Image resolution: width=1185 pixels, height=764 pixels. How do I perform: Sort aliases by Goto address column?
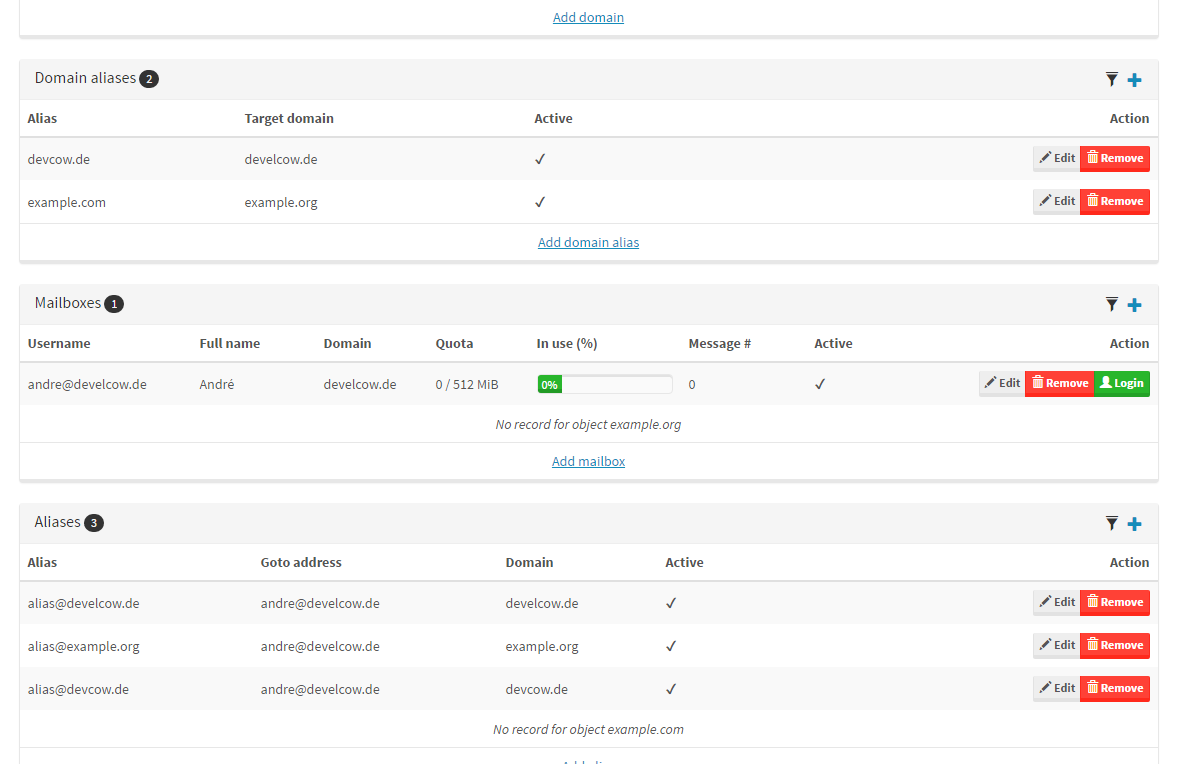tap(301, 562)
